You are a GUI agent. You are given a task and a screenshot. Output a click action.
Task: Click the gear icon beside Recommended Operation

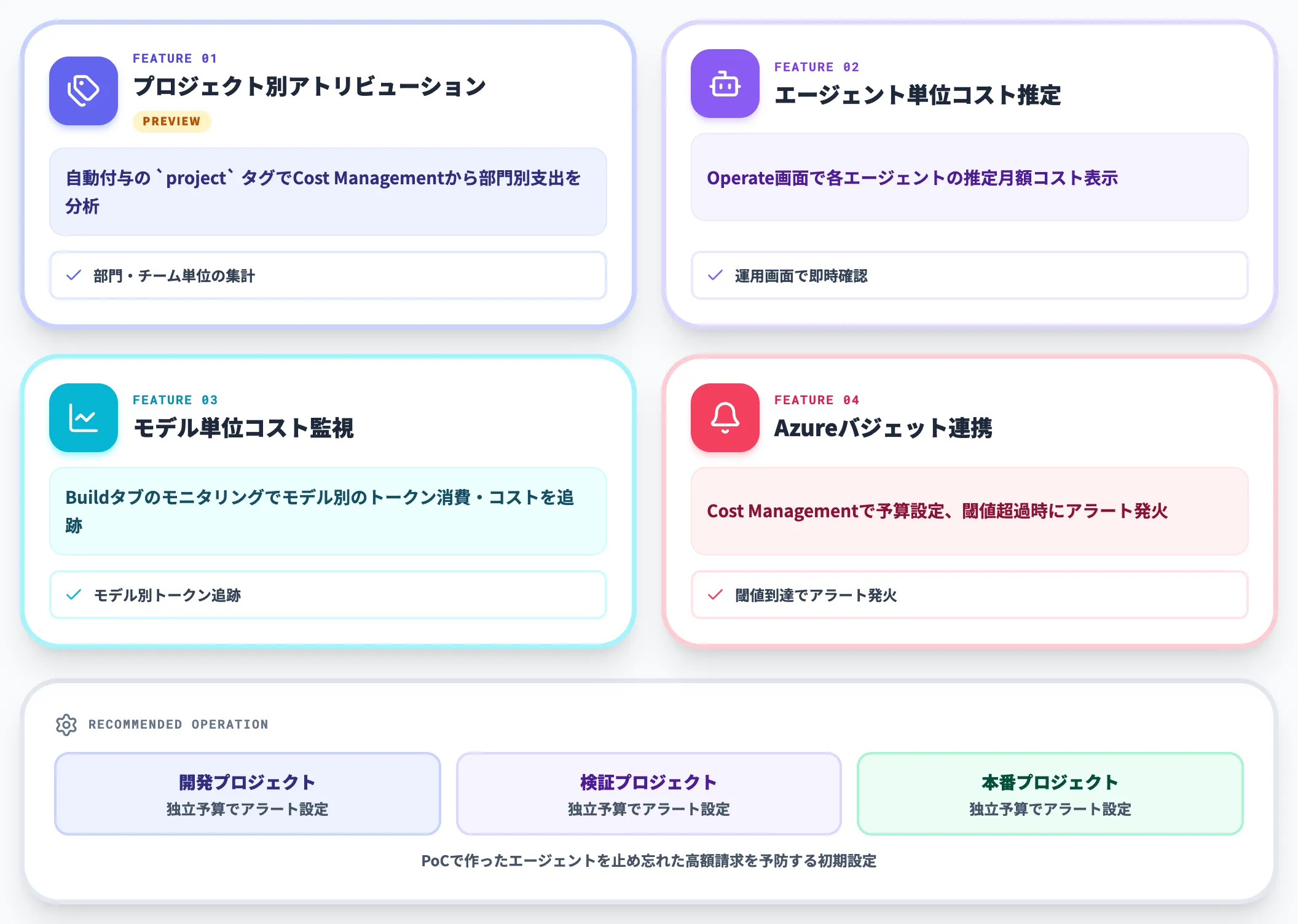click(66, 725)
